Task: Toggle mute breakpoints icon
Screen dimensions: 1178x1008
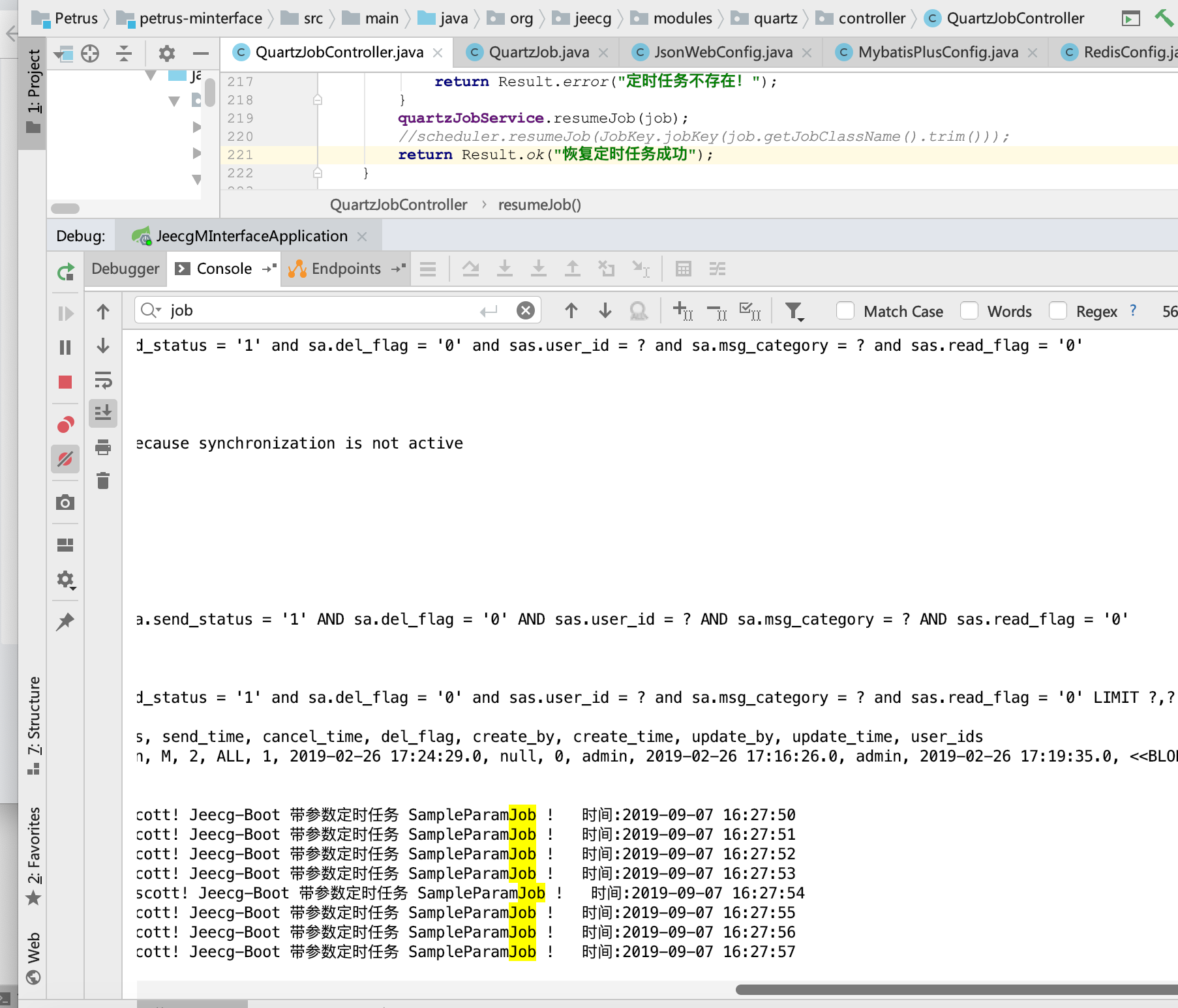Action: (x=65, y=459)
